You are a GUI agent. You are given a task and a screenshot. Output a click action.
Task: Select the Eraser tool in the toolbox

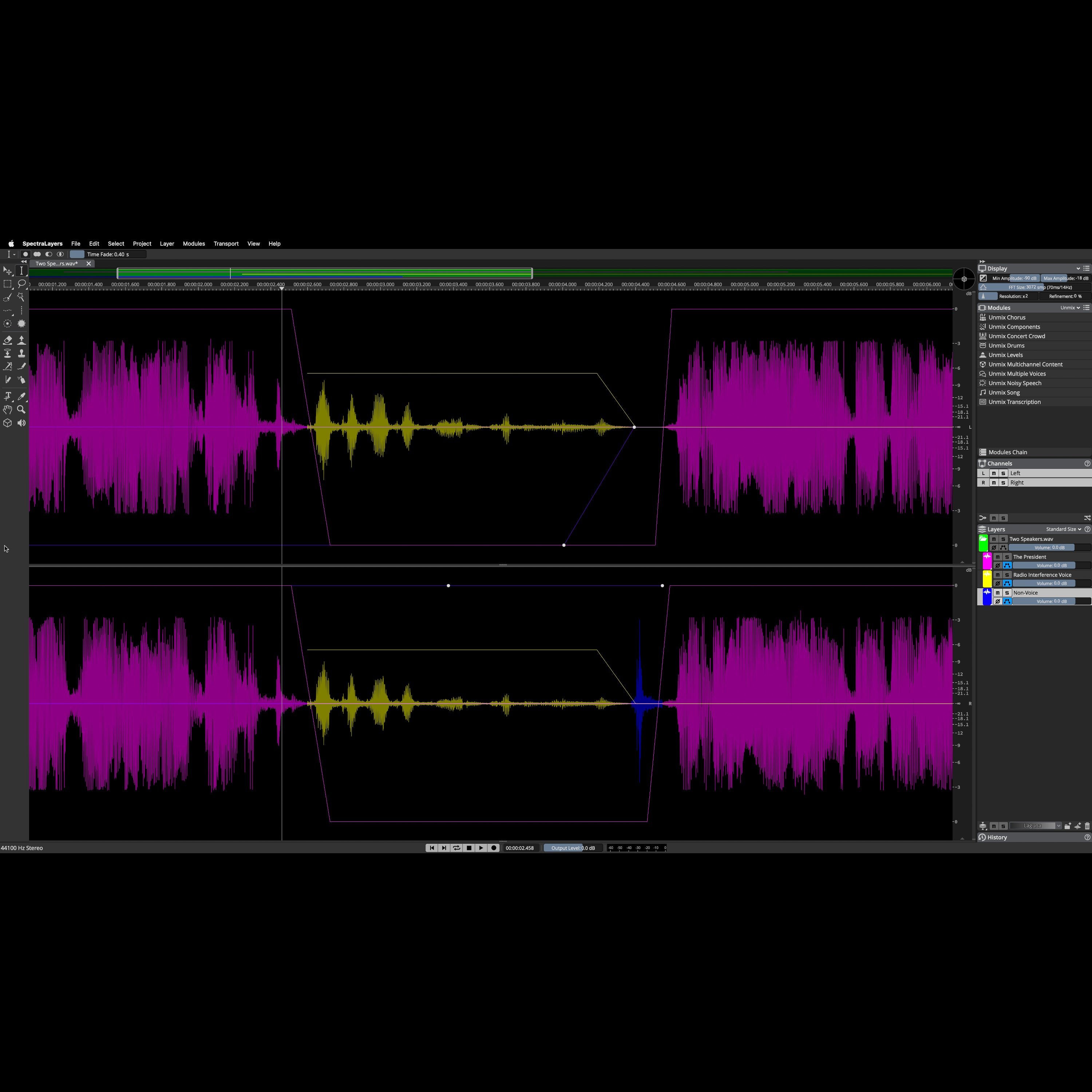(x=7, y=340)
